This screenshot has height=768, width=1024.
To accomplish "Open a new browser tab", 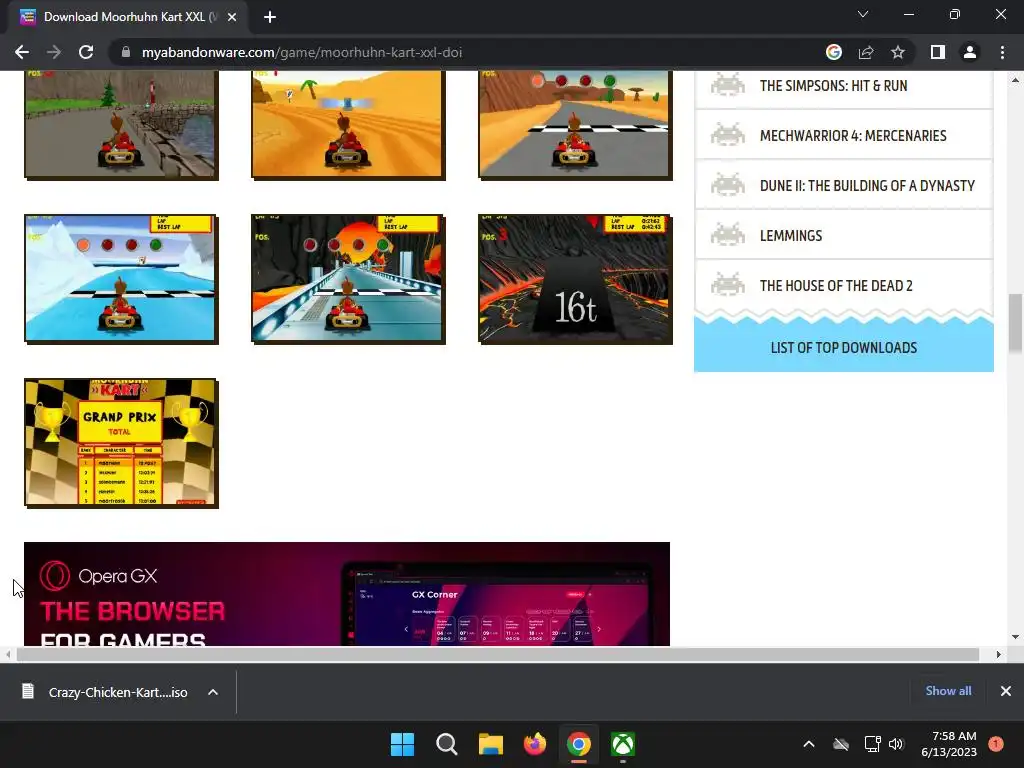I will point(270,17).
